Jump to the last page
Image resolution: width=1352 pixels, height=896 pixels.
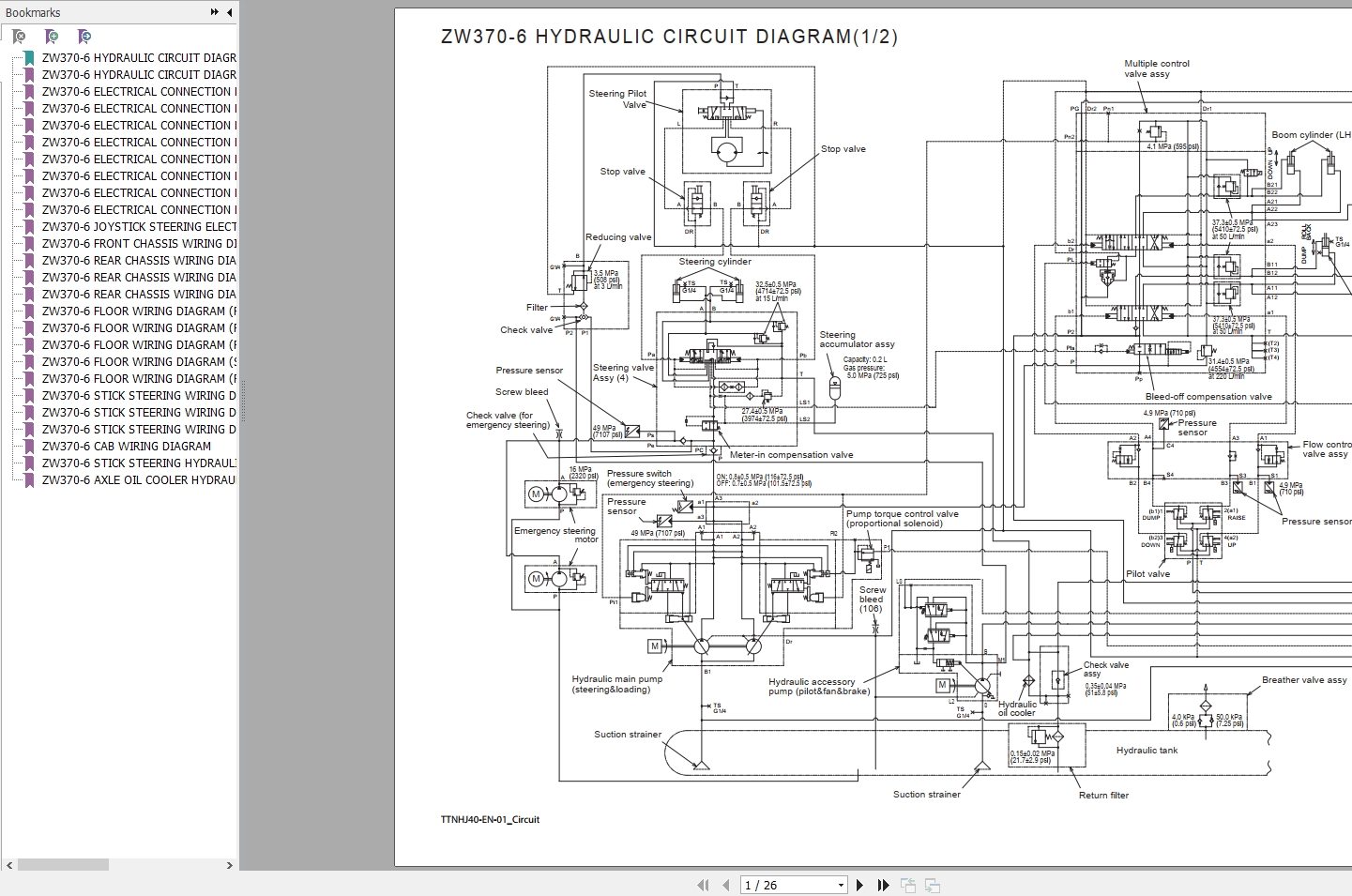pos(883,885)
